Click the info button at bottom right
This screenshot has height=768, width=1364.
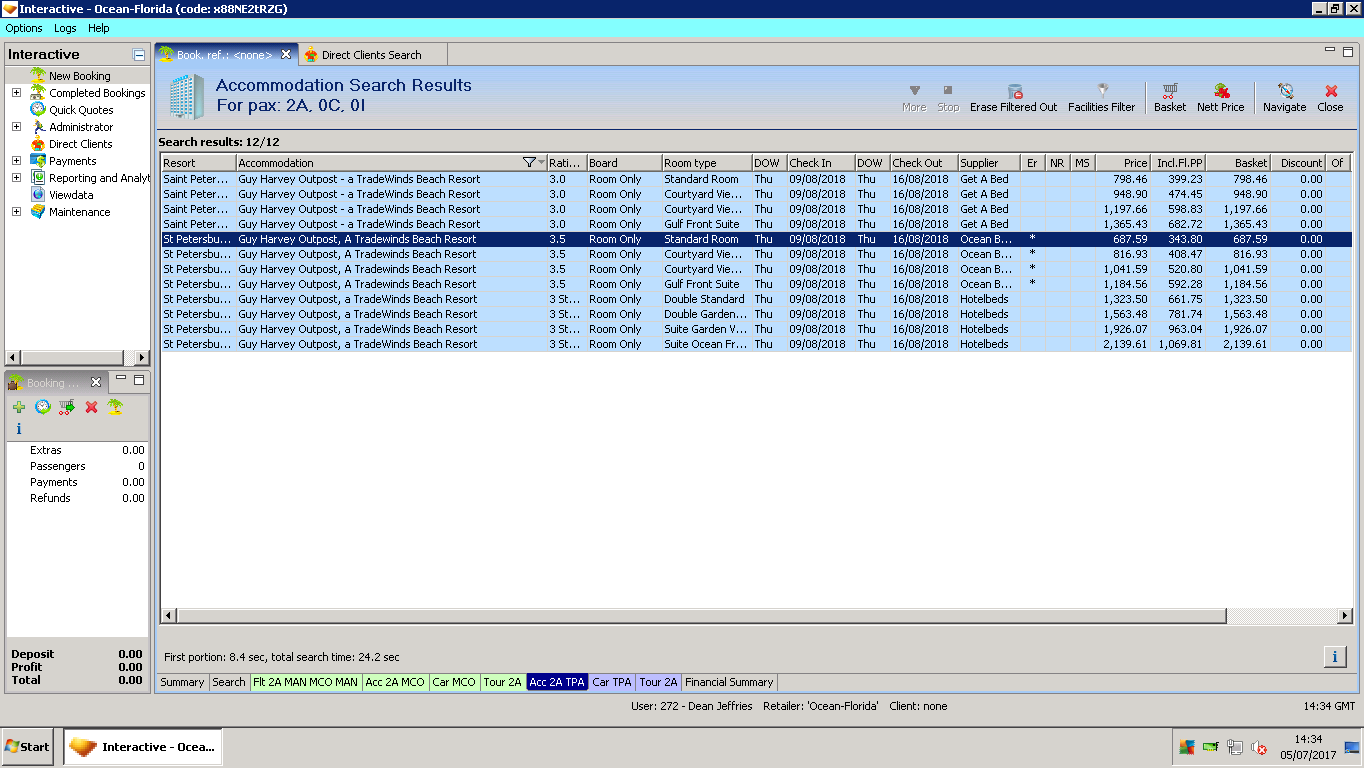pyautogui.click(x=1334, y=656)
